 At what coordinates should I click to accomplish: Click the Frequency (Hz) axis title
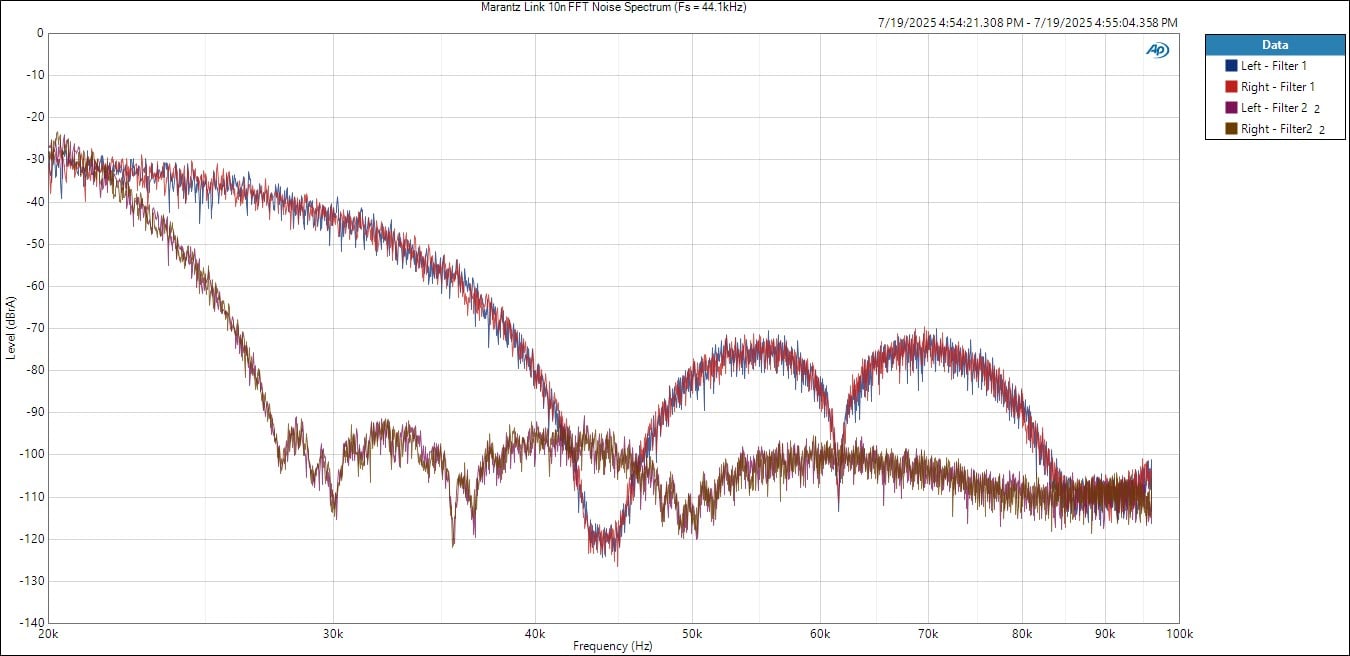612,647
